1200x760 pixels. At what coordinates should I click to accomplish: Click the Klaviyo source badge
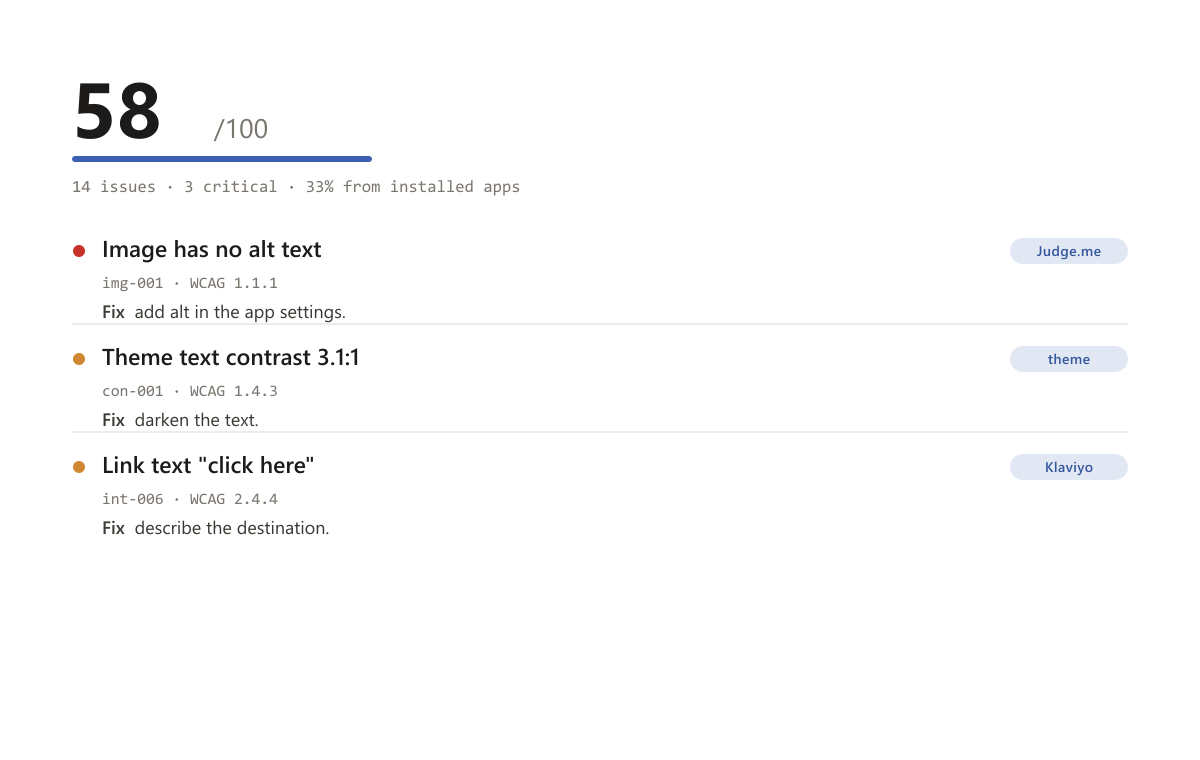(1069, 467)
